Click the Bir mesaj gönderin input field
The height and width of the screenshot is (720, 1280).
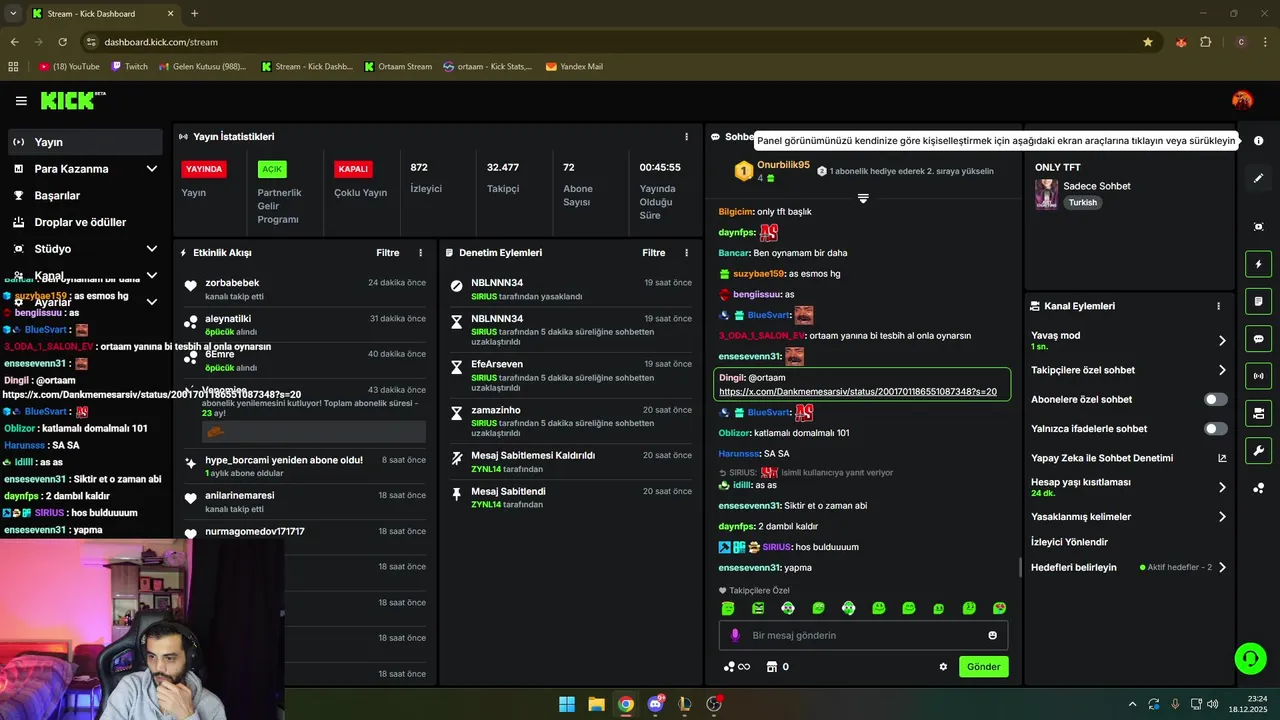click(863, 635)
